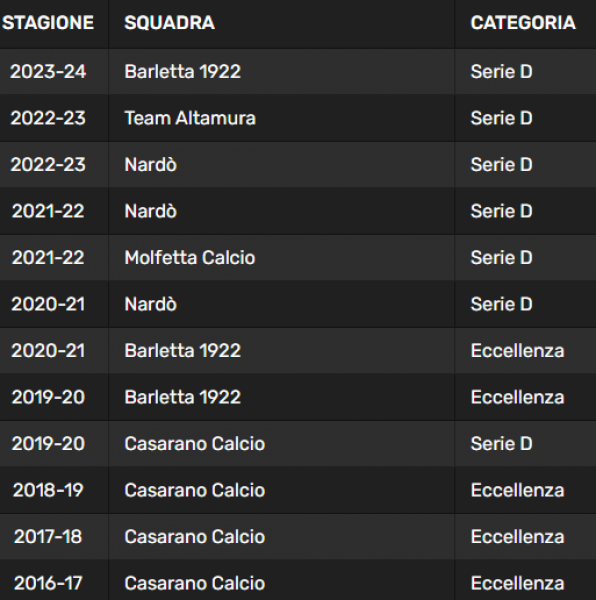
Task: Select Casarano Calcio in the 2017-18 row
Action: coord(194,537)
